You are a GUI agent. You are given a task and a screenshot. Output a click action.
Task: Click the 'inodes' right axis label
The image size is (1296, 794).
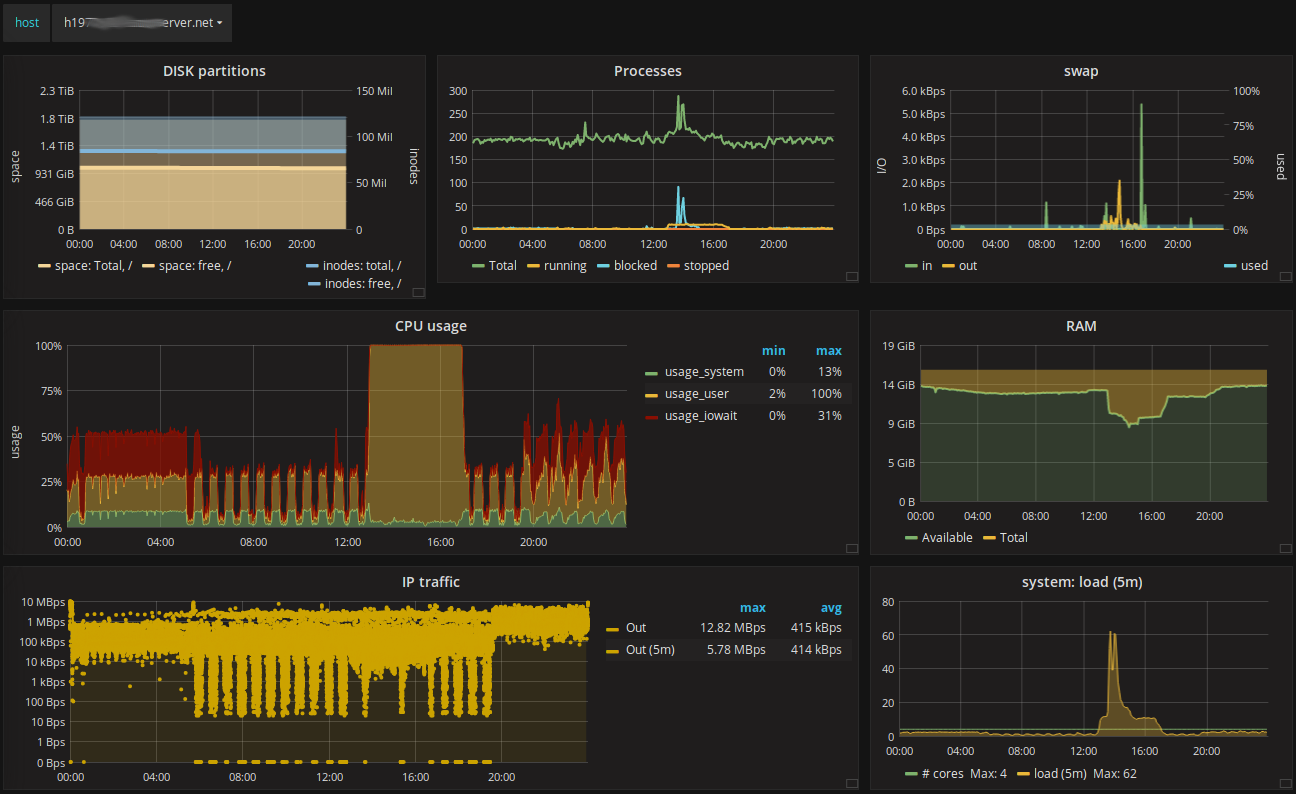(413, 166)
